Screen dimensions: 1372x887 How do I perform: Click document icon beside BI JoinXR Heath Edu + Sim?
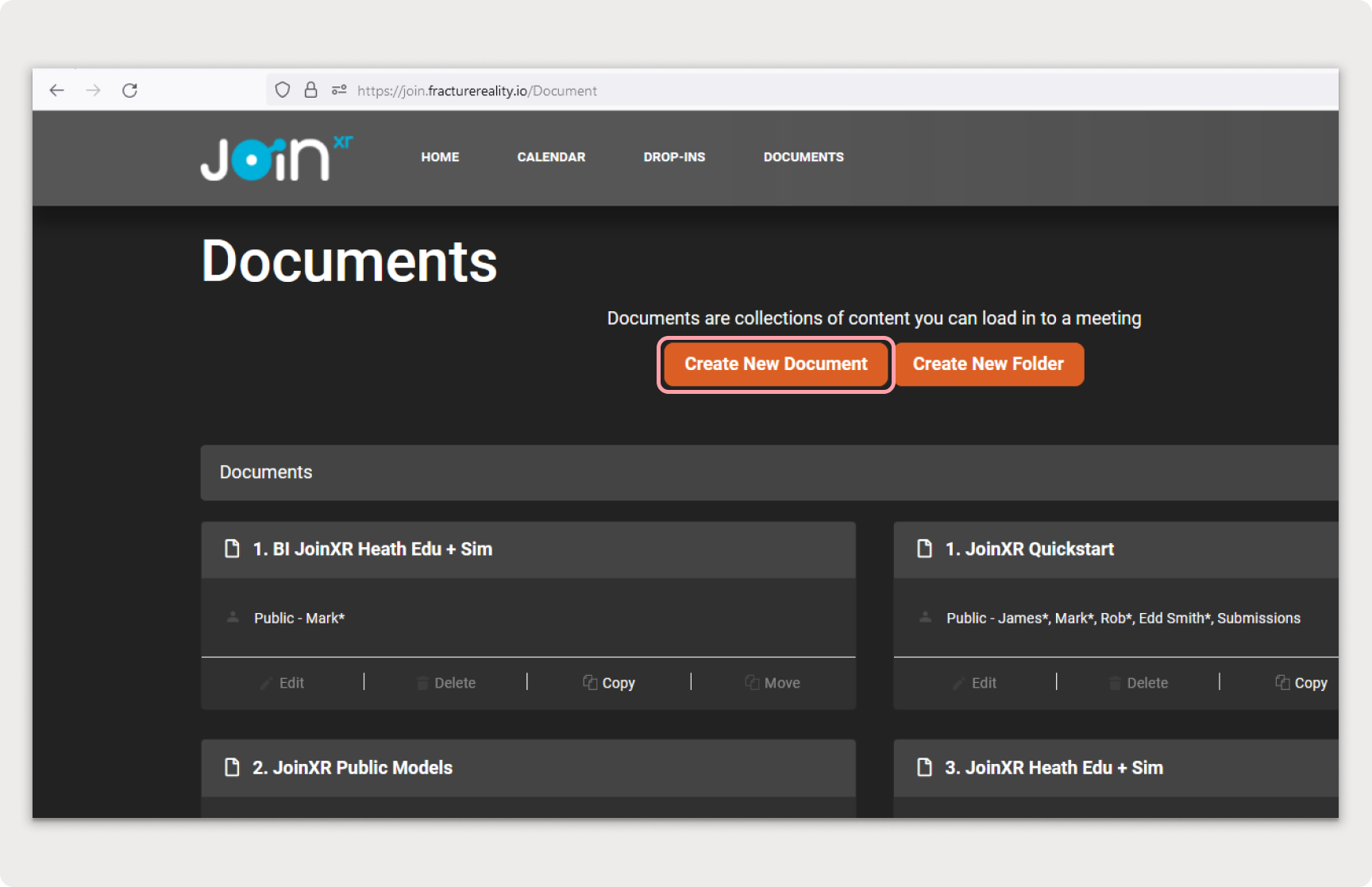tap(232, 549)
